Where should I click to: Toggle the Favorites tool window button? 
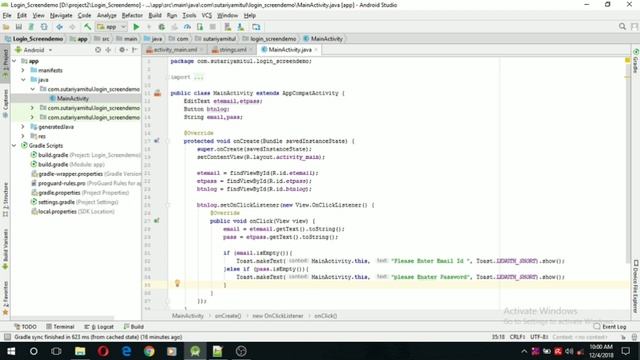tap(5, 298)
